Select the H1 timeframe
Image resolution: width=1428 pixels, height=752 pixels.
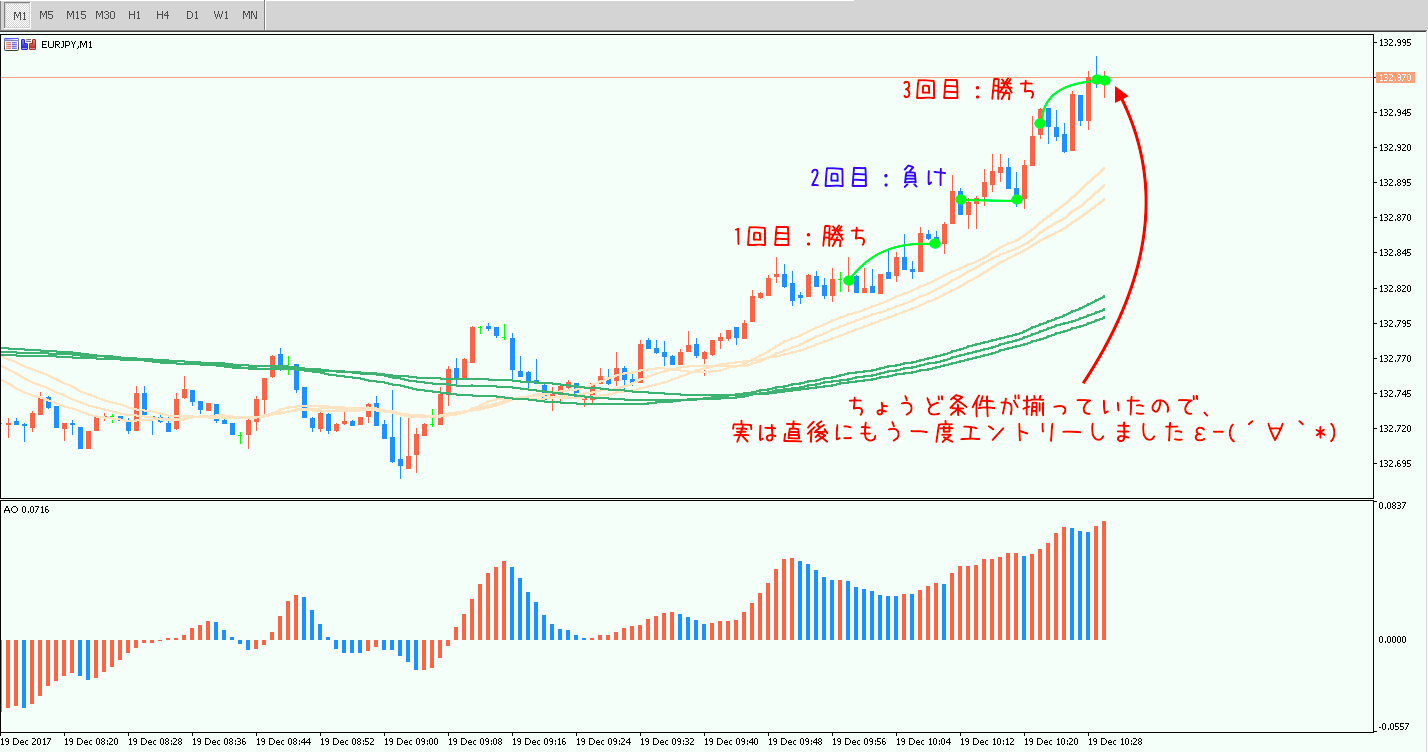[134, 15]
